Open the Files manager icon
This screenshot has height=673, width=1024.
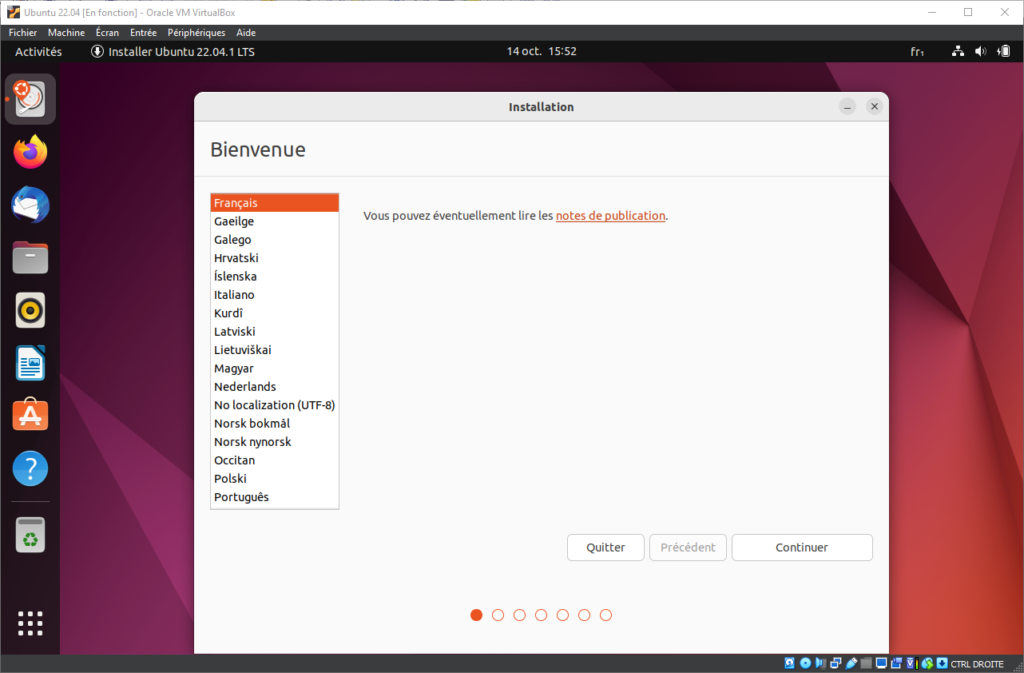30,258
